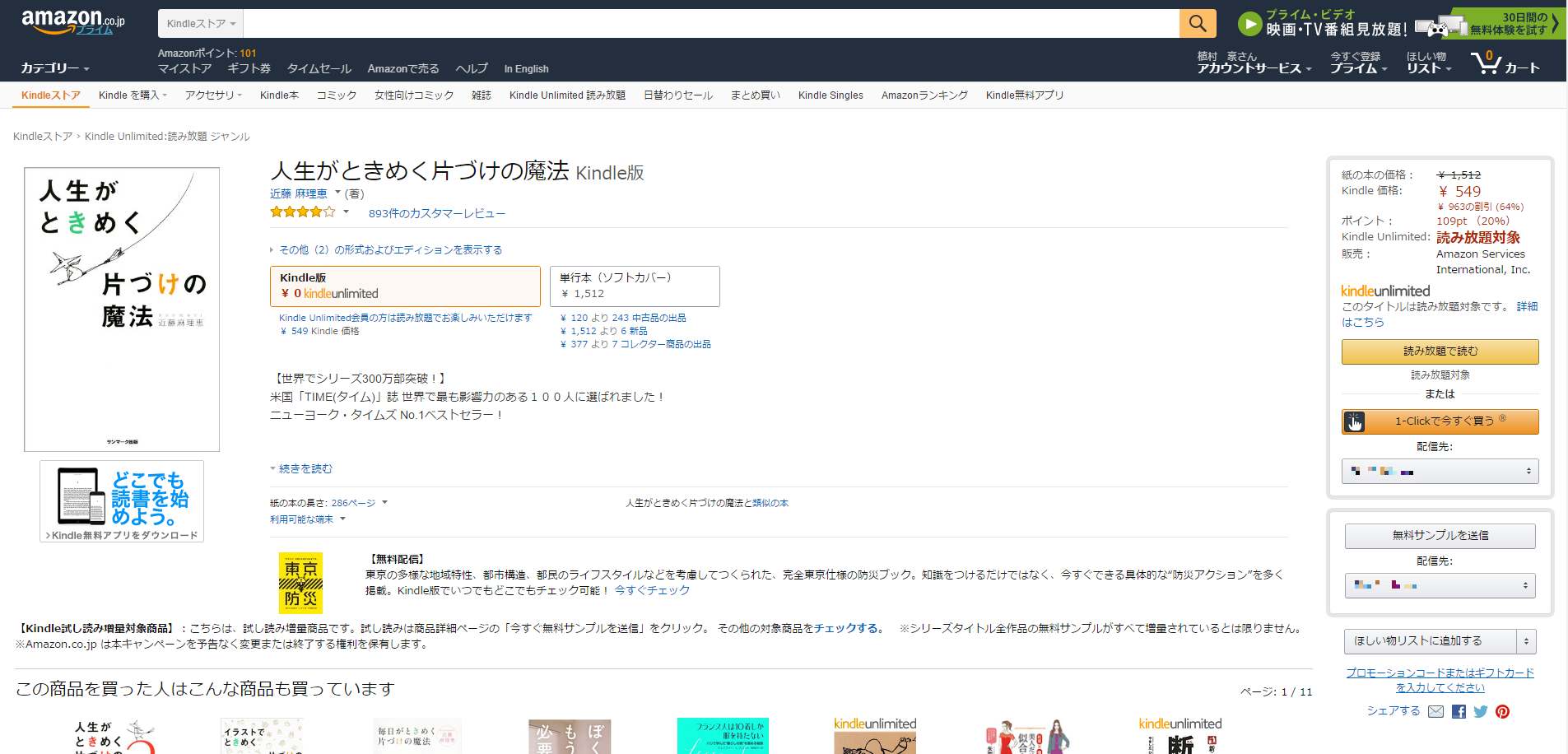Open the Kindleストア tab
The width and height of the screenshot is (1568, 754).
point(51,95)
